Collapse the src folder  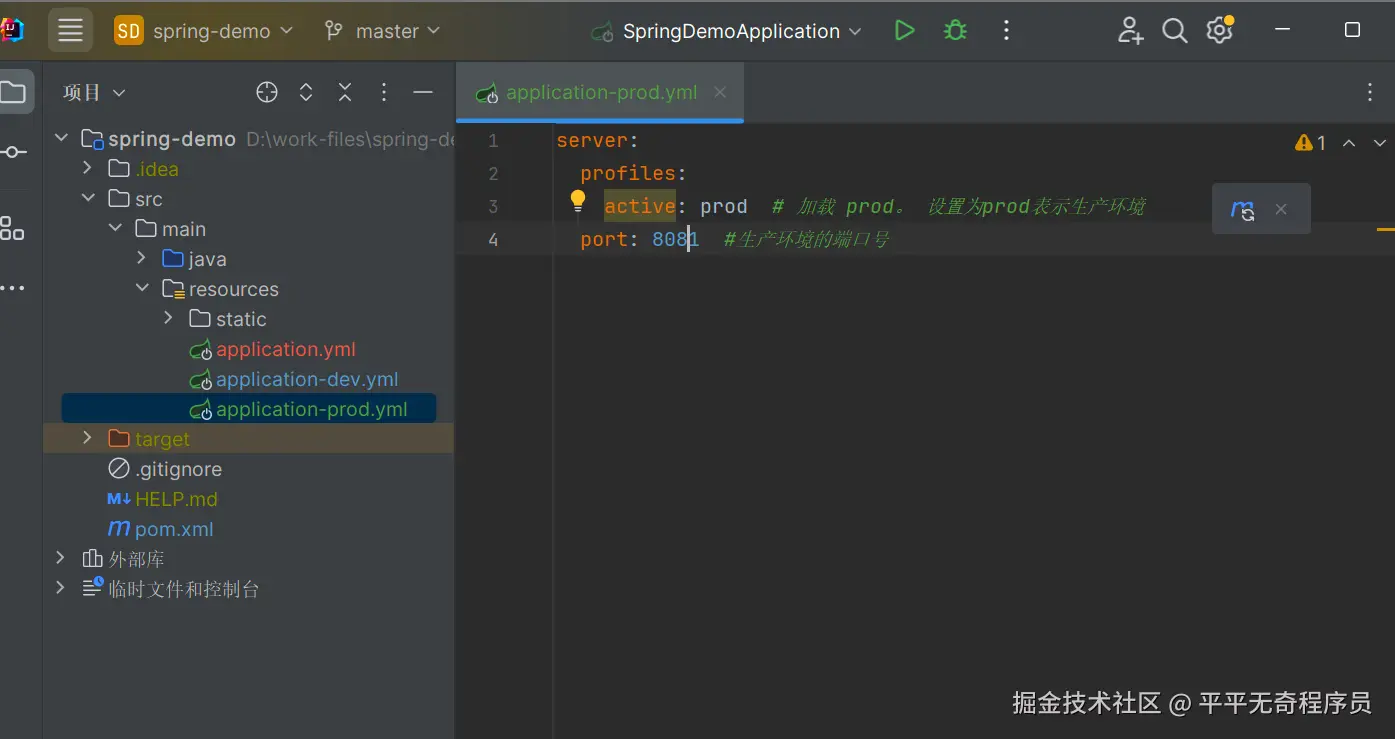point(88,198)
